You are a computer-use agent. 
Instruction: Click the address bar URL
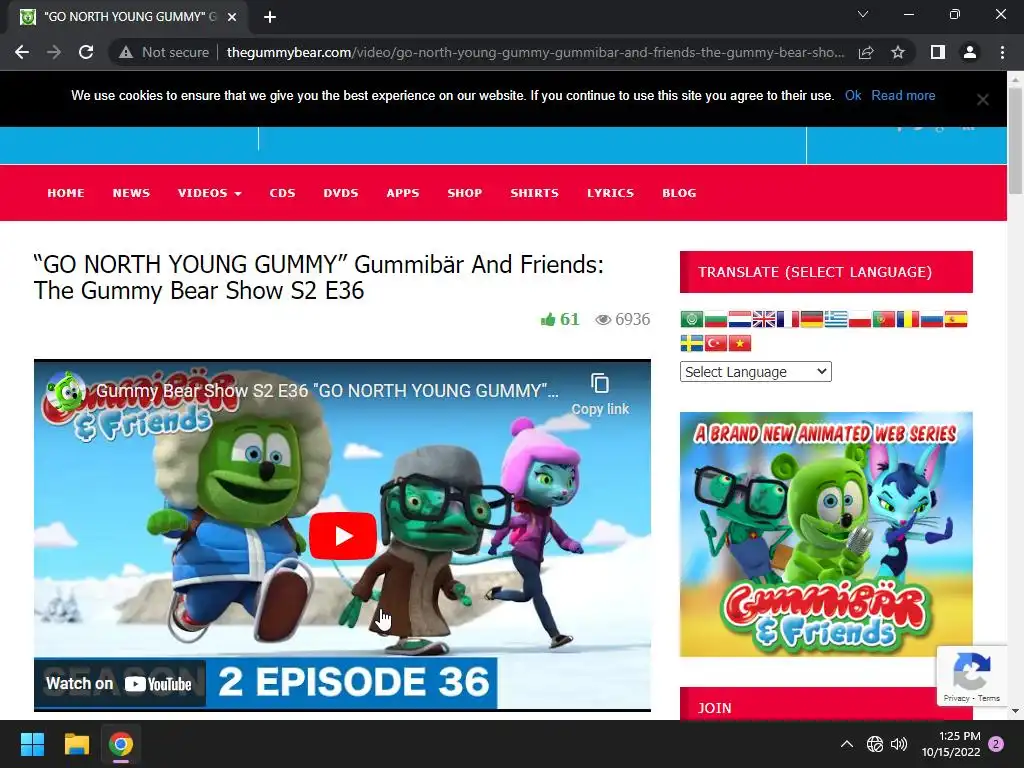[535, 52]
